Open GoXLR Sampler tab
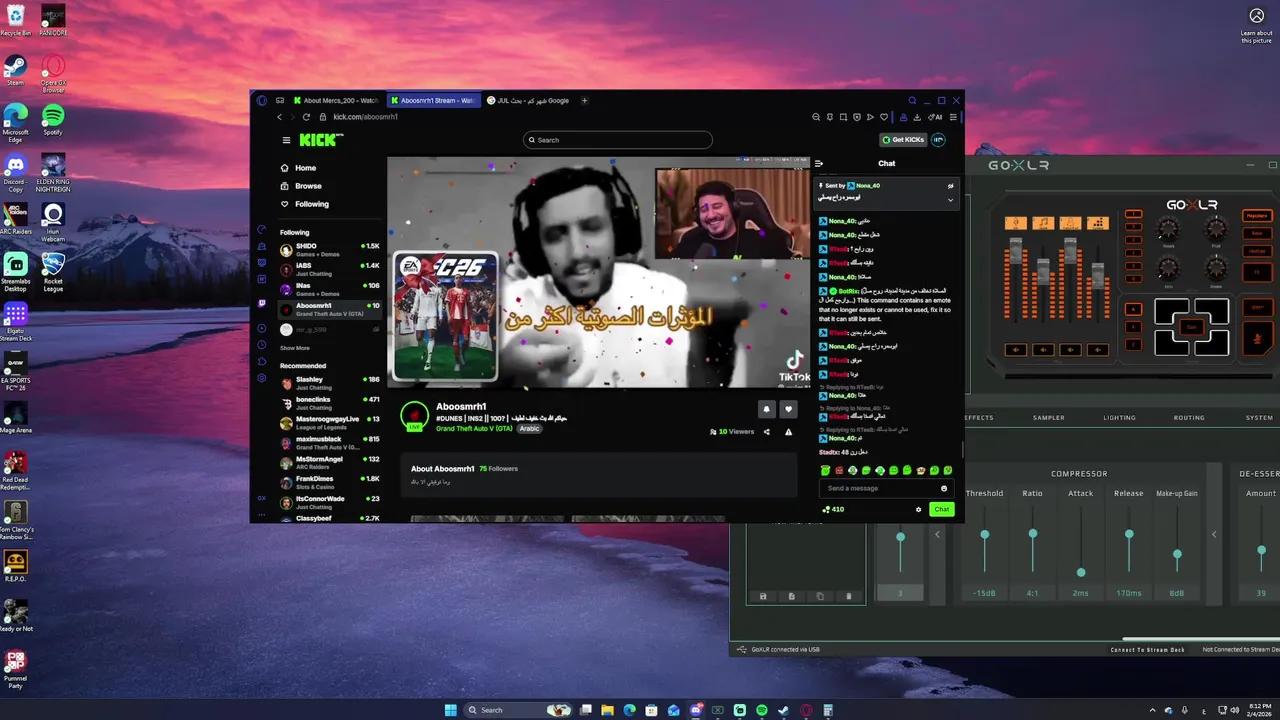The height and width of the screenshot is (720, 1280). point(1048,418)
